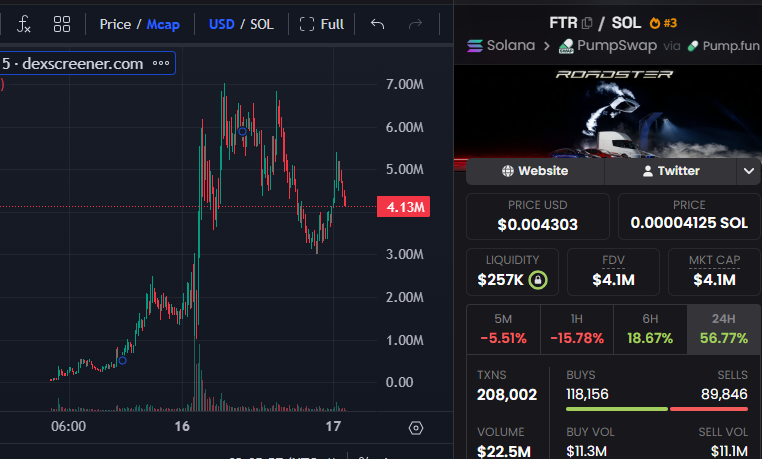762x459 pixels.
Task: Open Solana chain link
Action: (x=501, y=46)
